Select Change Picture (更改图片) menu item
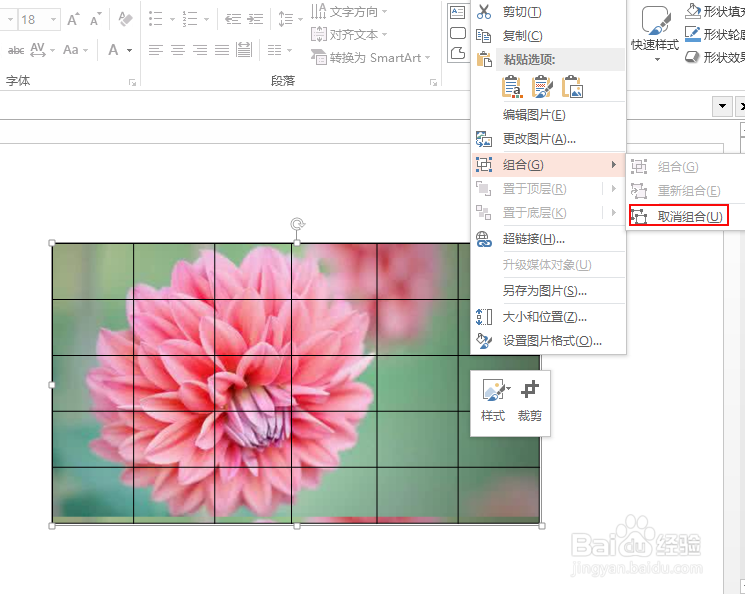The width and height of the screenshot is (745, 594). (549, 139)
